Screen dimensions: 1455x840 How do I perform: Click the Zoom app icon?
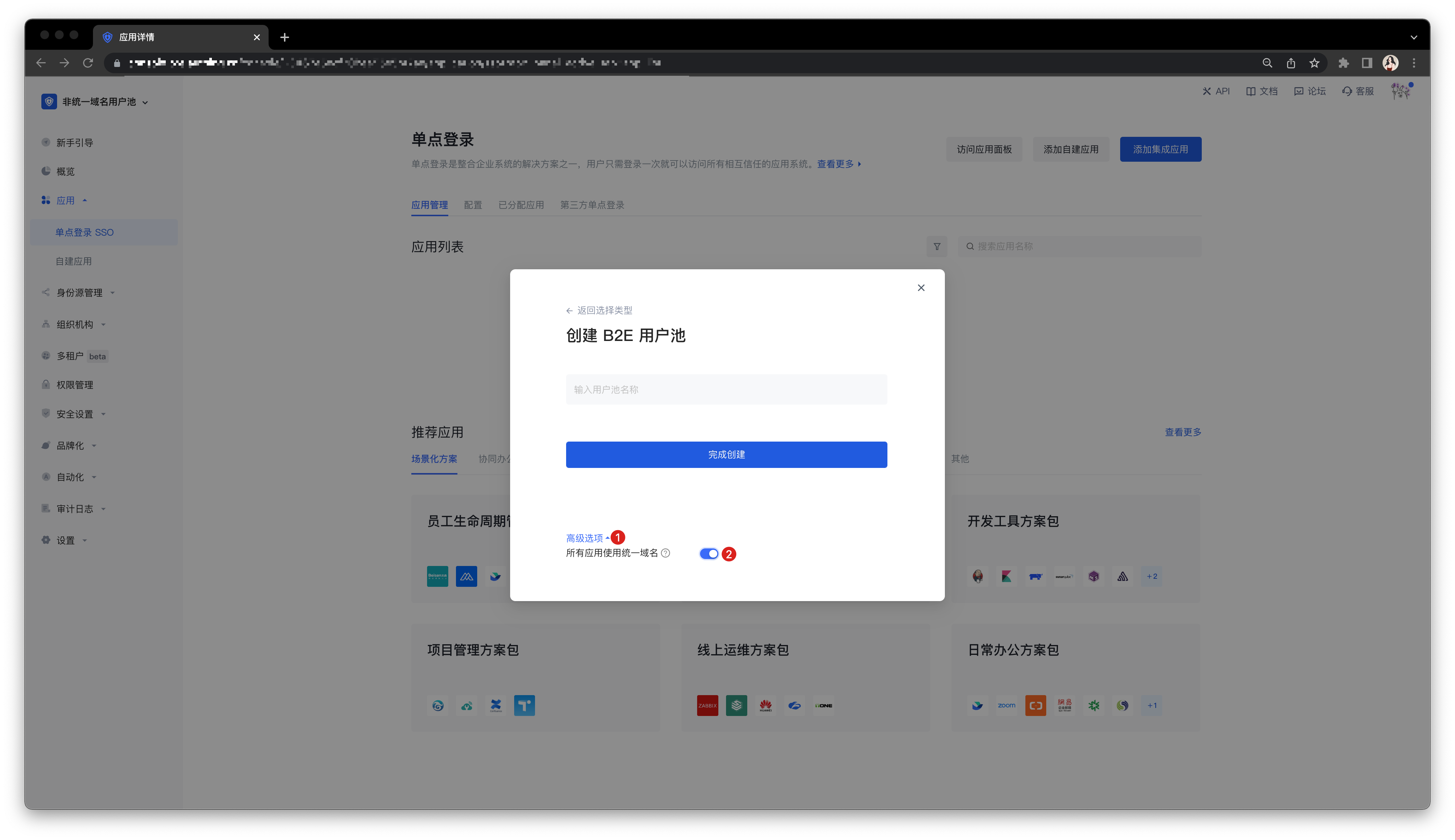point(1006,705)
